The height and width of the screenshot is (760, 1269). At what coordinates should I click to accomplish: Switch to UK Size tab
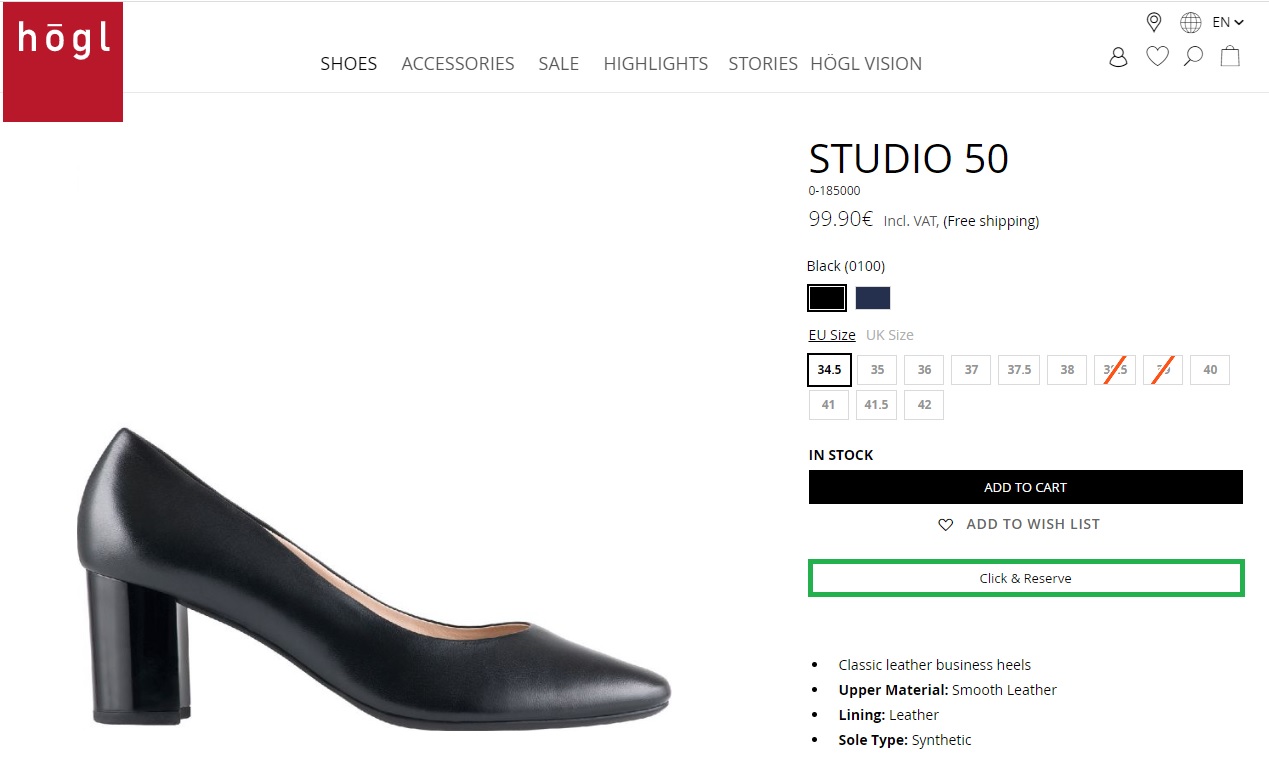tap(889, 335)
